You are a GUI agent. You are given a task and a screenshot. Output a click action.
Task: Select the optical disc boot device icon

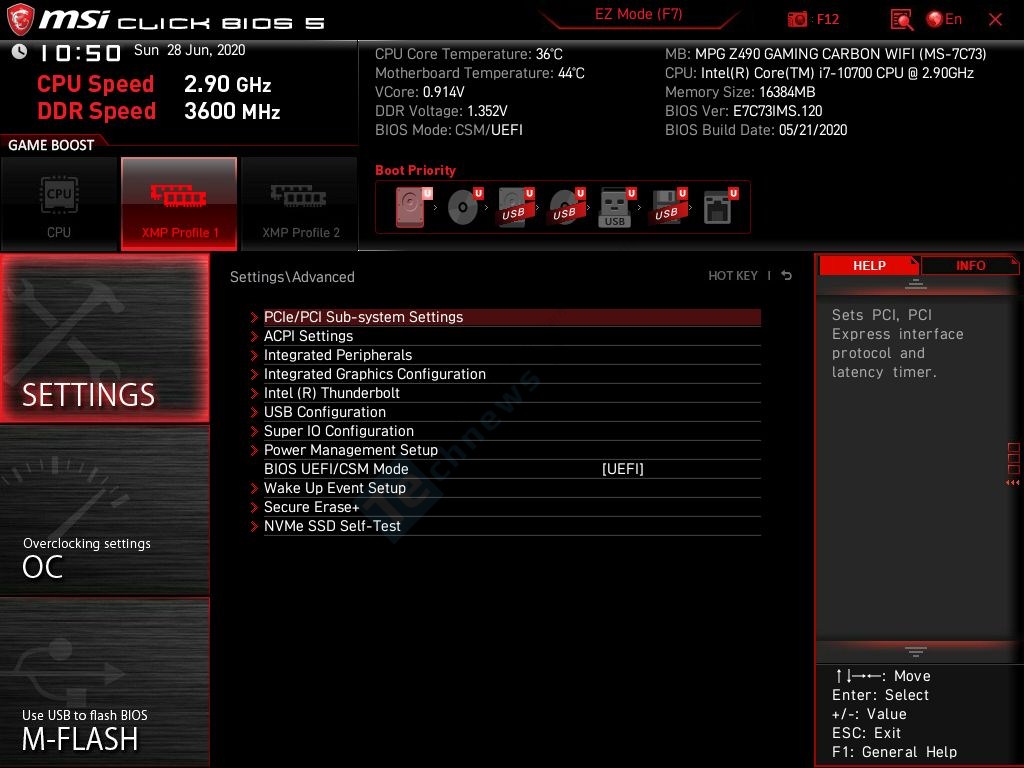coord(465,207)
